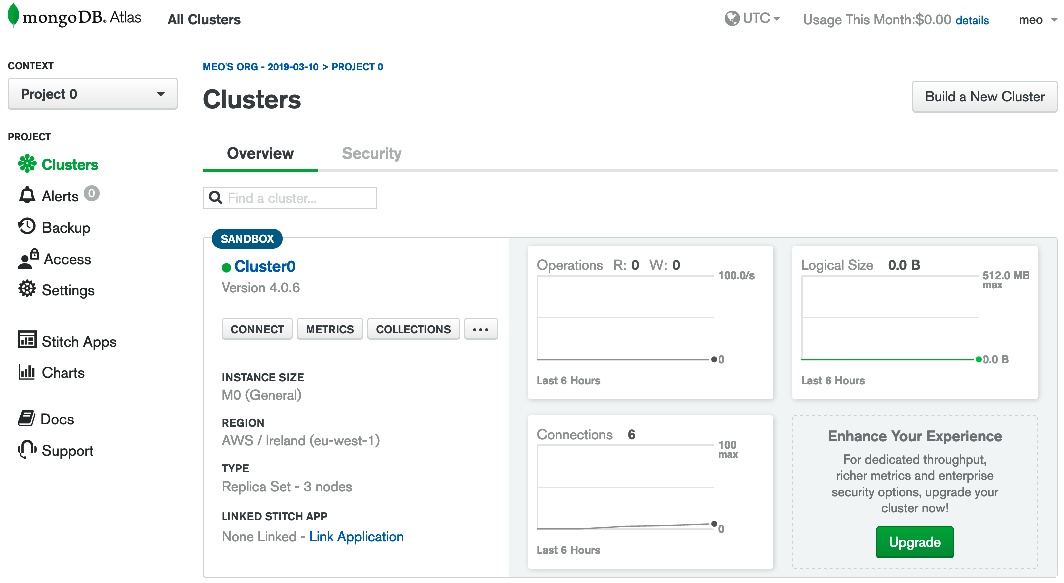Click the AWS / Ireland (eu-west-1) region text

point(301,440)
